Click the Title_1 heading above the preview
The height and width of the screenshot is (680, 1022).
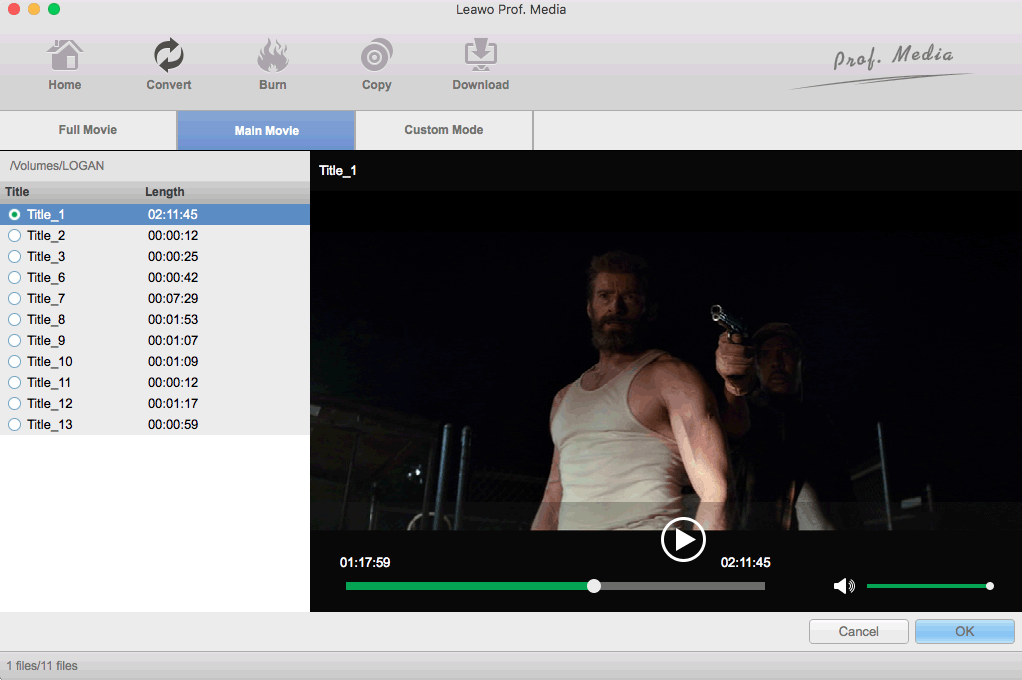tap(338, 171)
